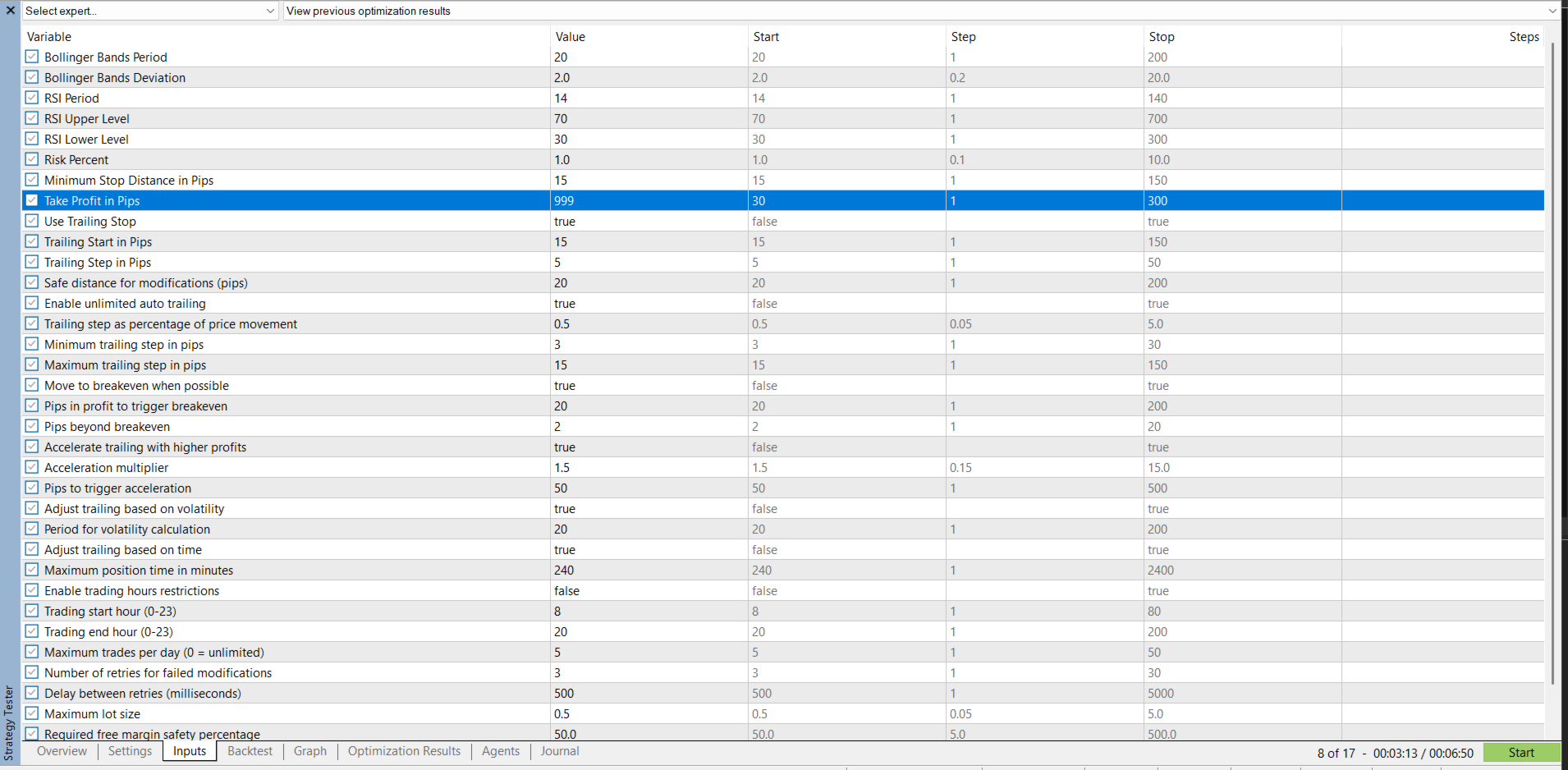This screenshot has width=1568, height=770.
Task: Toggle the Bollinger Bands Period checkbox
Action: click(x=32, y=57)
